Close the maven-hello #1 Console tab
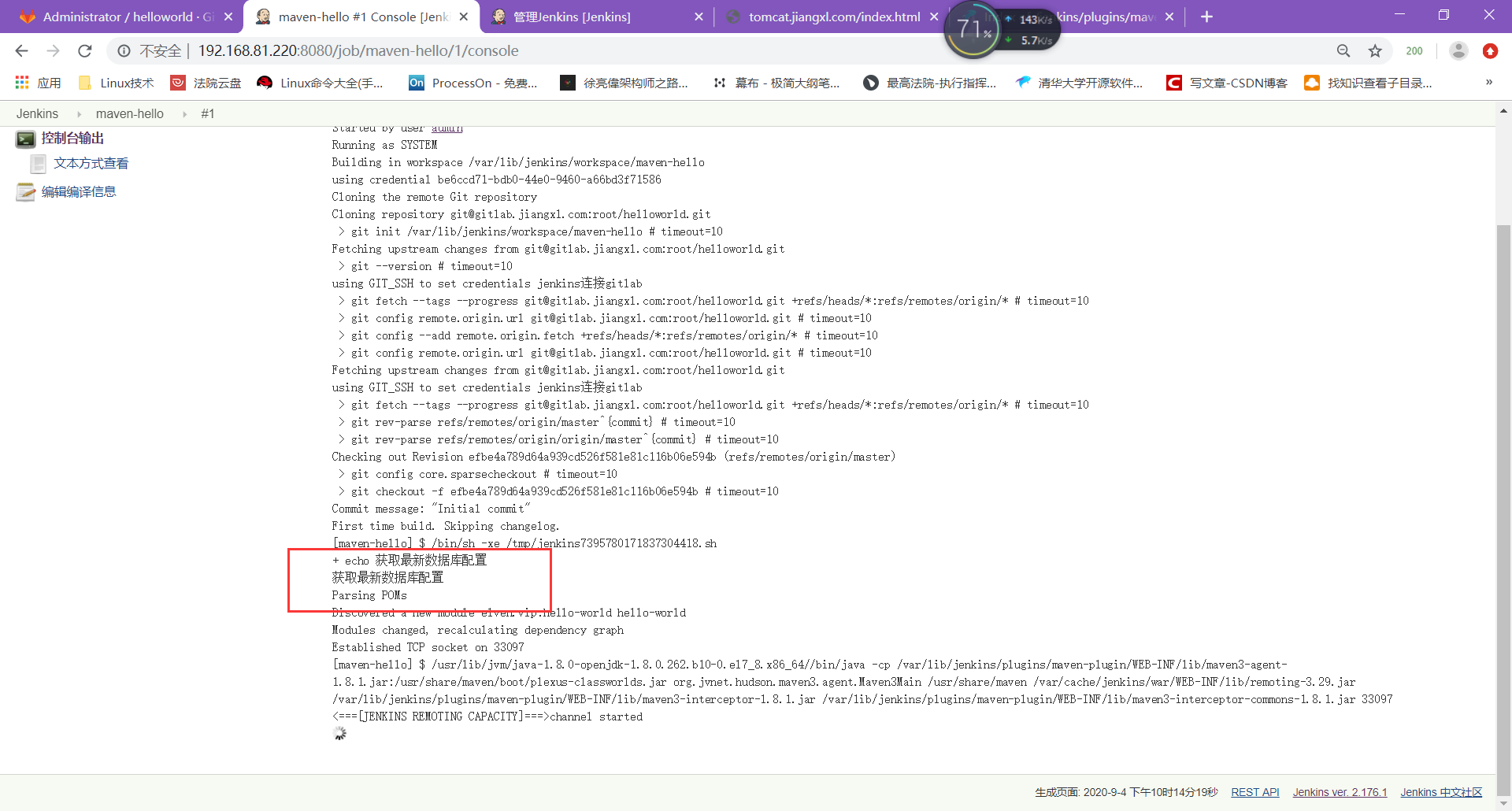 [x=464, y=17]
